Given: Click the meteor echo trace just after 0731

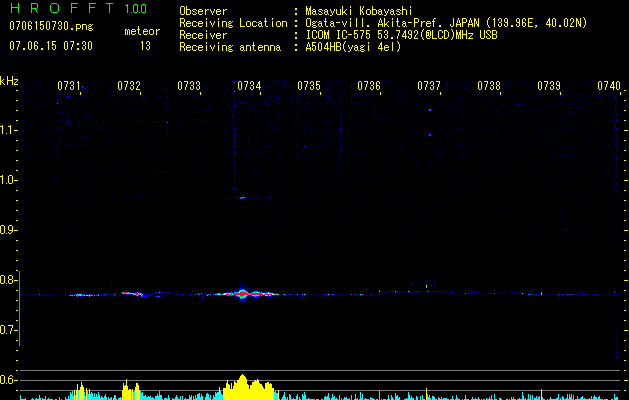Looking at the screenshot, I should (x=84, y=295).
